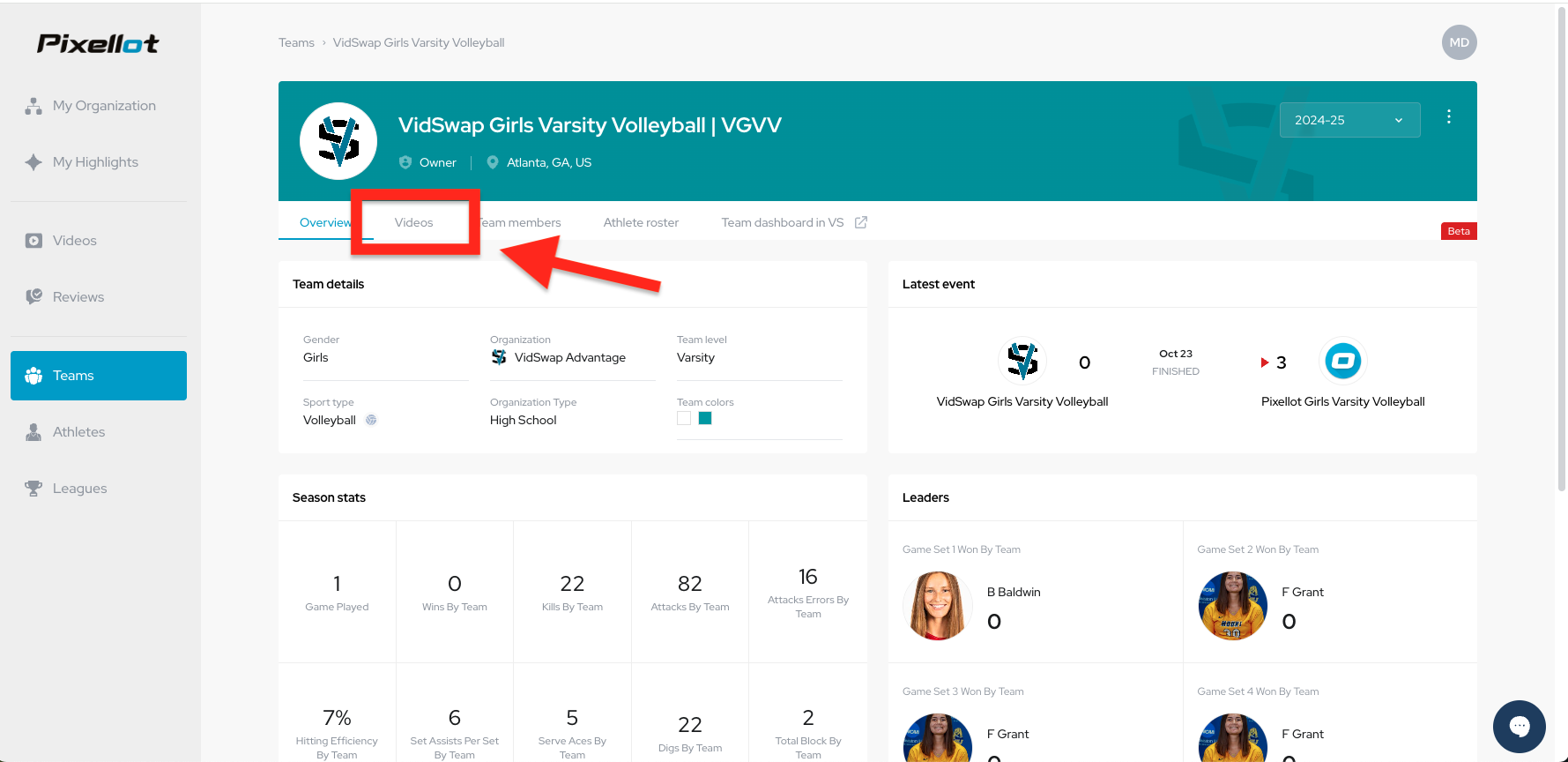Switch to the Team members tab
Viewport: 1568px width, 762px height.
tap(520, 222)
